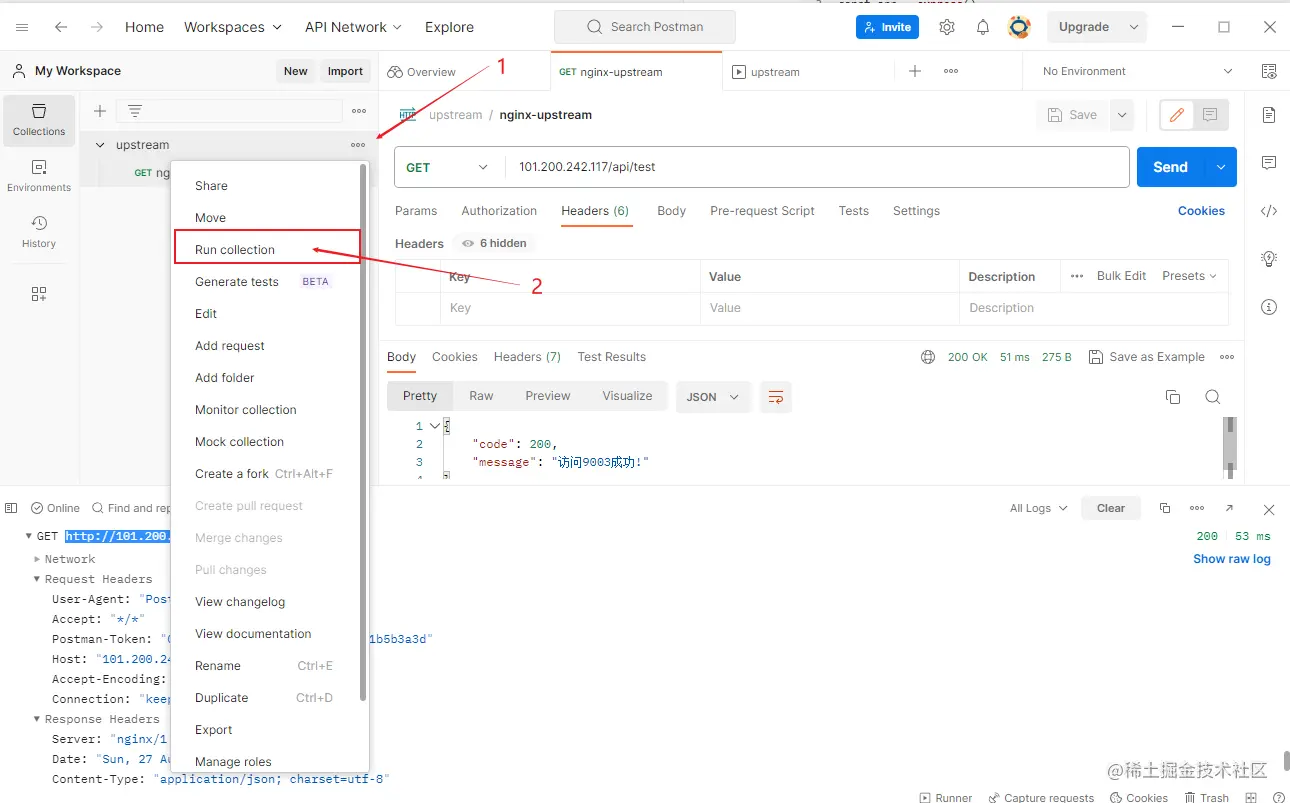Open the Documentation icon in the right sidebar

click(1269, 115)
